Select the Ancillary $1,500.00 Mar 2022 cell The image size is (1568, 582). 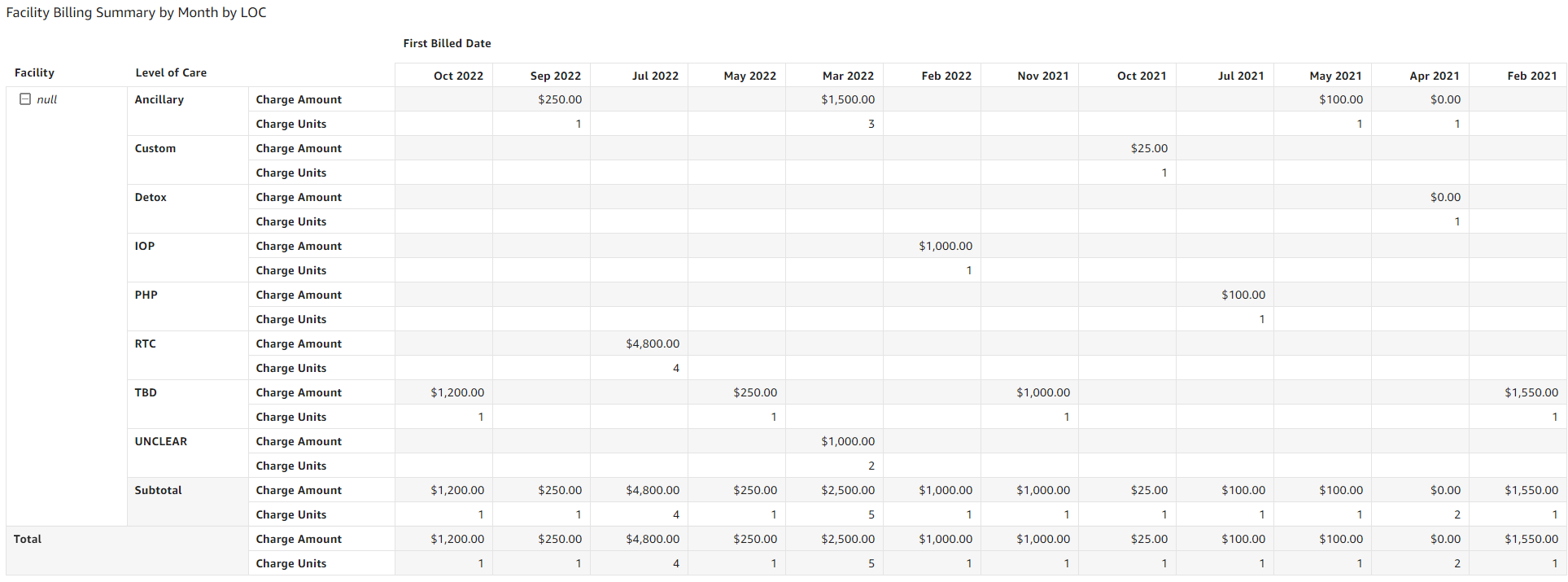[848, 99]
